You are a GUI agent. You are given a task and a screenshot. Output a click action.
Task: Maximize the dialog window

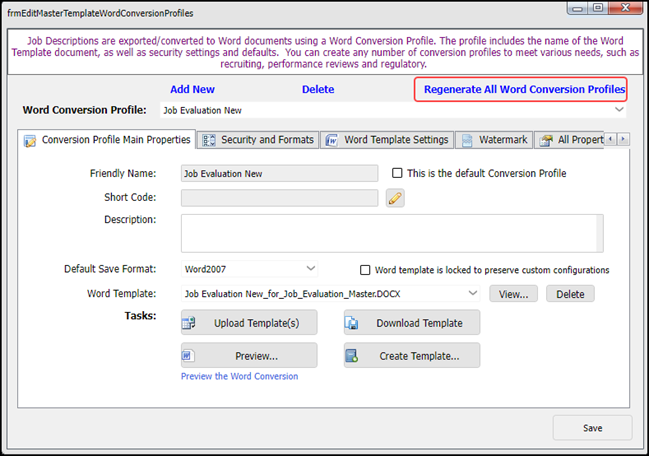point(598,8)
